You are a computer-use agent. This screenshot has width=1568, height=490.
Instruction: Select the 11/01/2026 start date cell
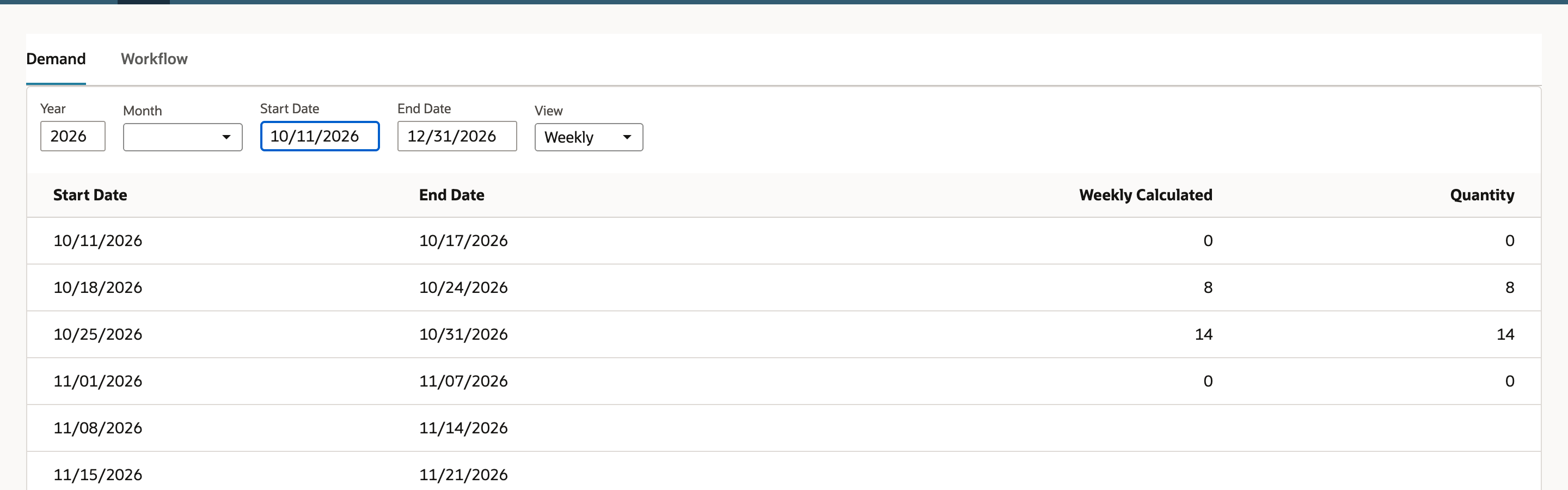(97, 382)
